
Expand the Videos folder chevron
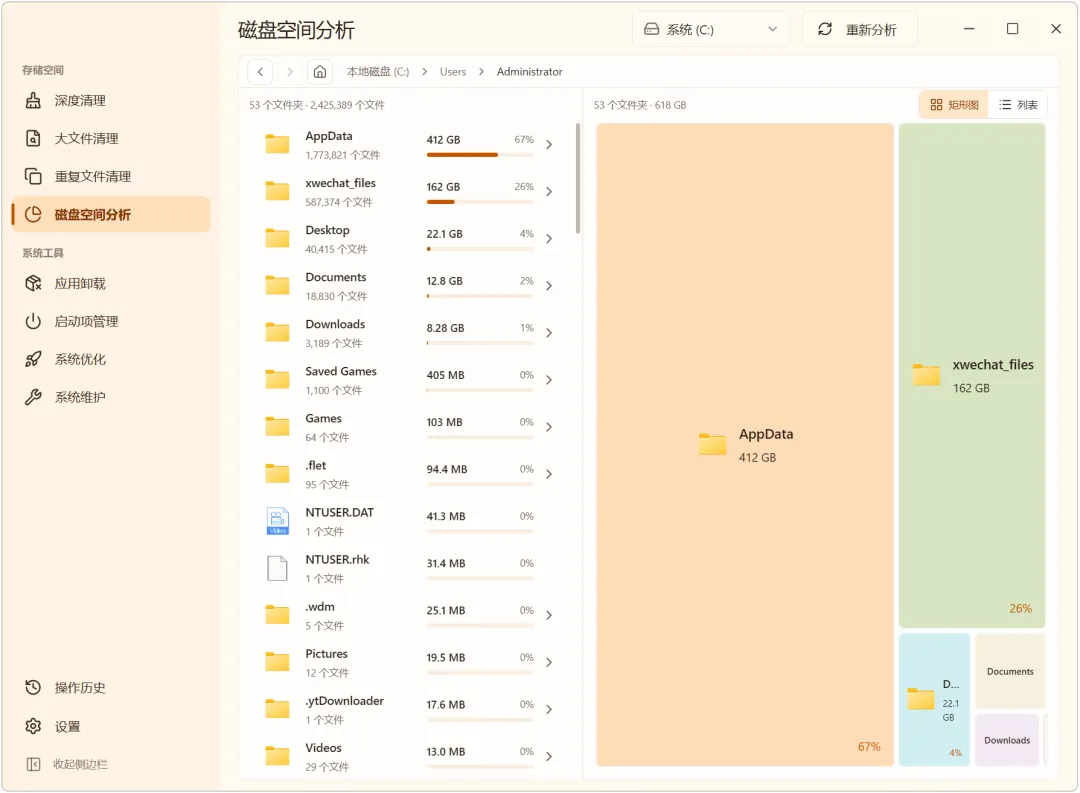[x=549, y=756]
